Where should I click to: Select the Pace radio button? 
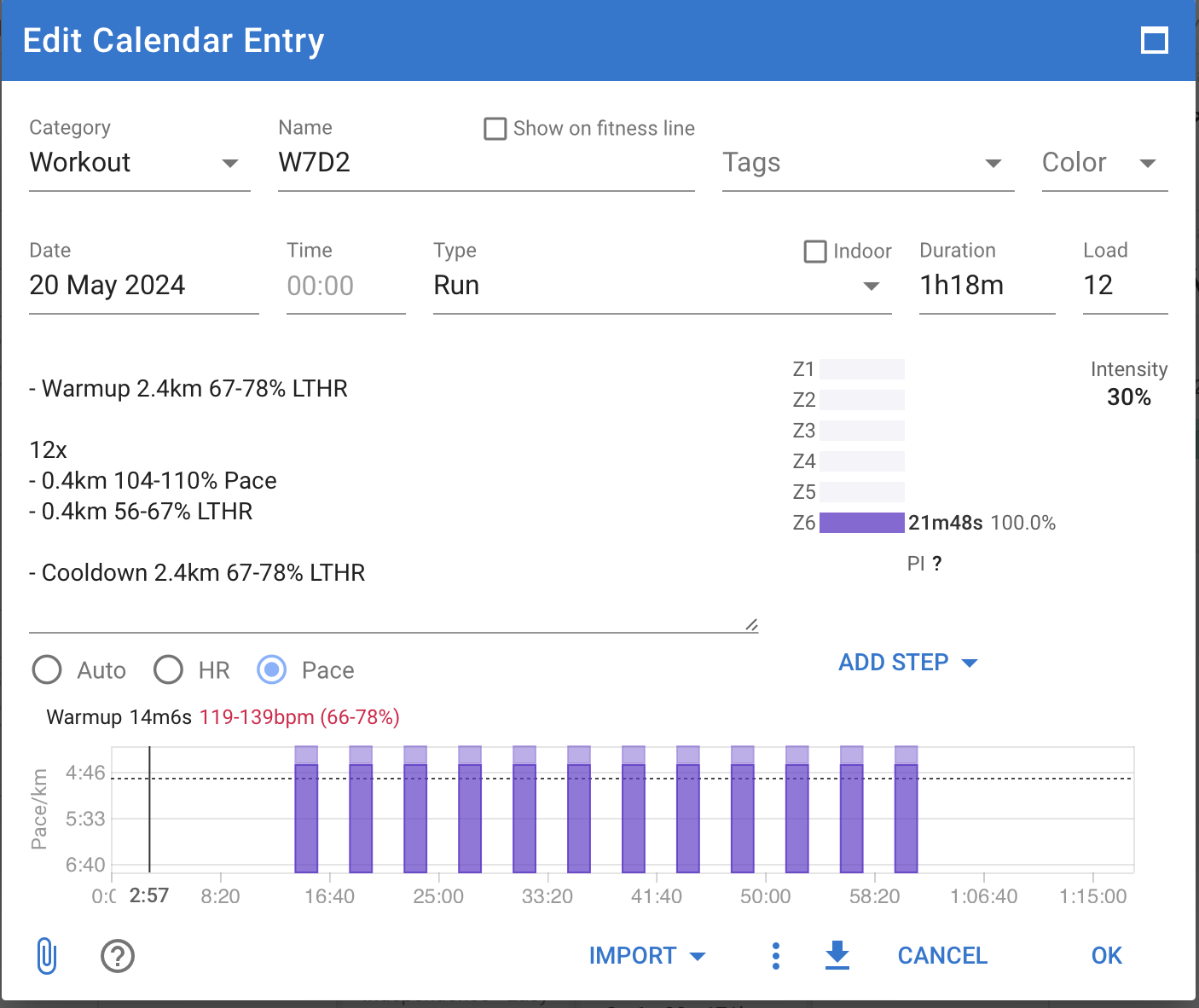[272, 669]
